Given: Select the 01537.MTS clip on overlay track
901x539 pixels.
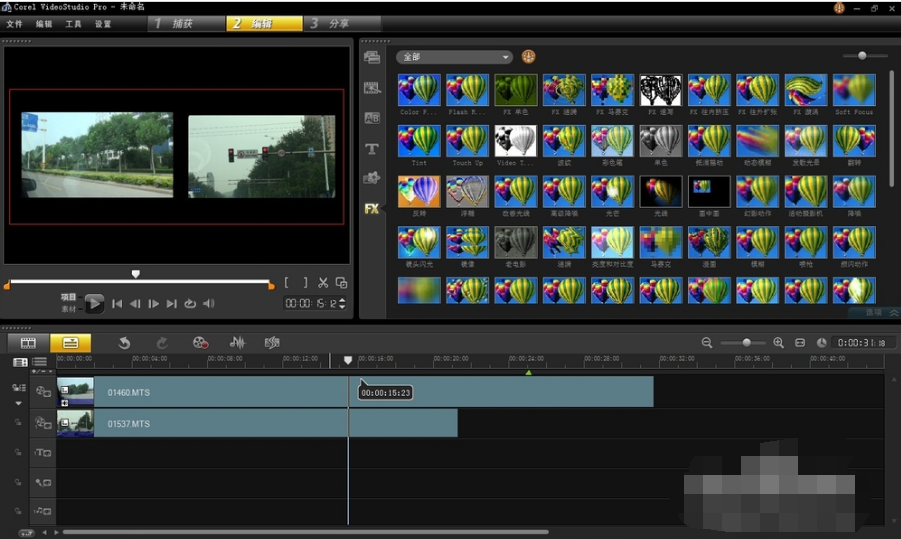Looking at the screenshot, I should 257,423.
